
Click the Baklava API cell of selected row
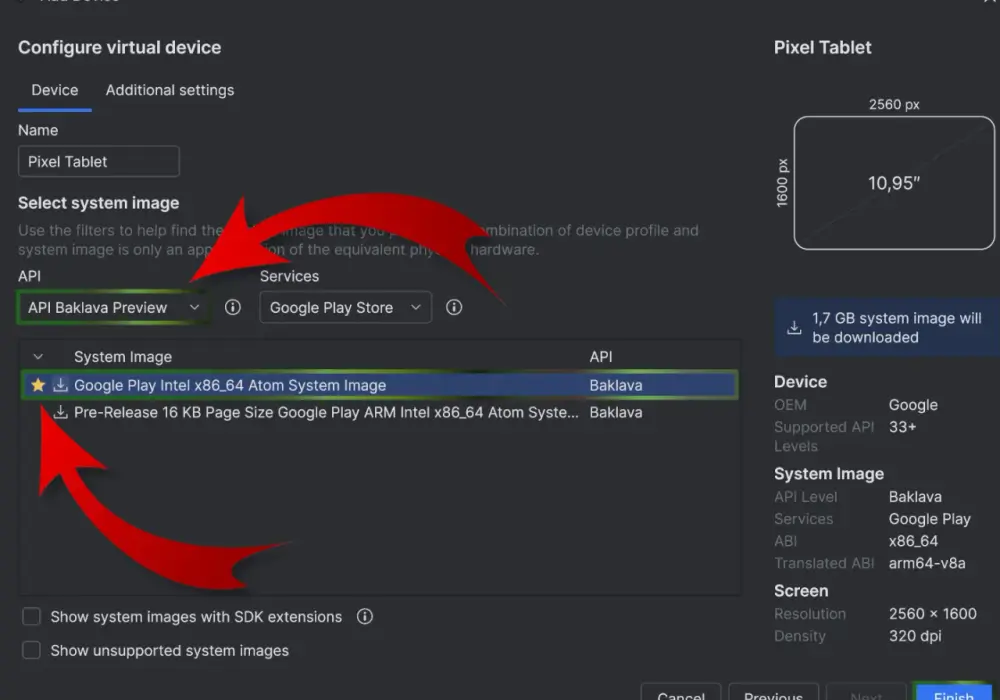coord(615,385)
